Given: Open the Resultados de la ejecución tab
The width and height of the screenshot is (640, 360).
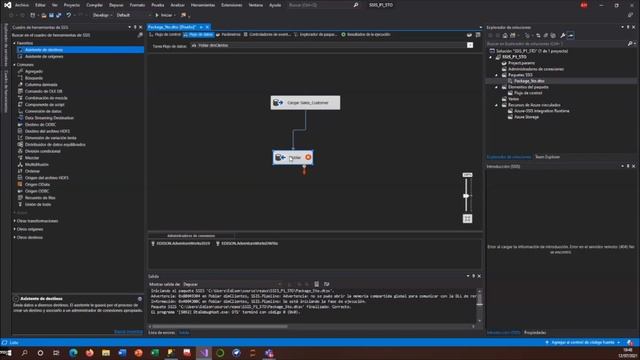Looking at the screenshot, I should pos(366,35).
